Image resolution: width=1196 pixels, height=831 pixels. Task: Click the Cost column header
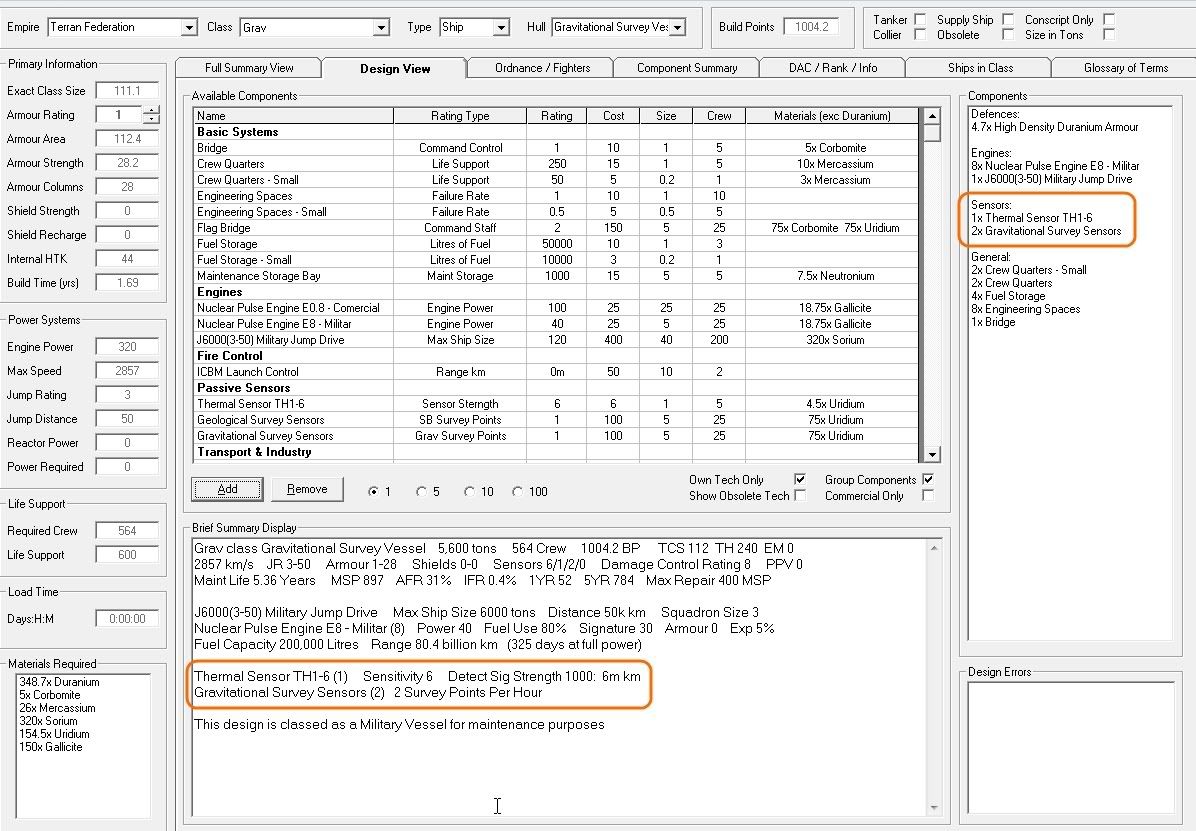[613, 116]
